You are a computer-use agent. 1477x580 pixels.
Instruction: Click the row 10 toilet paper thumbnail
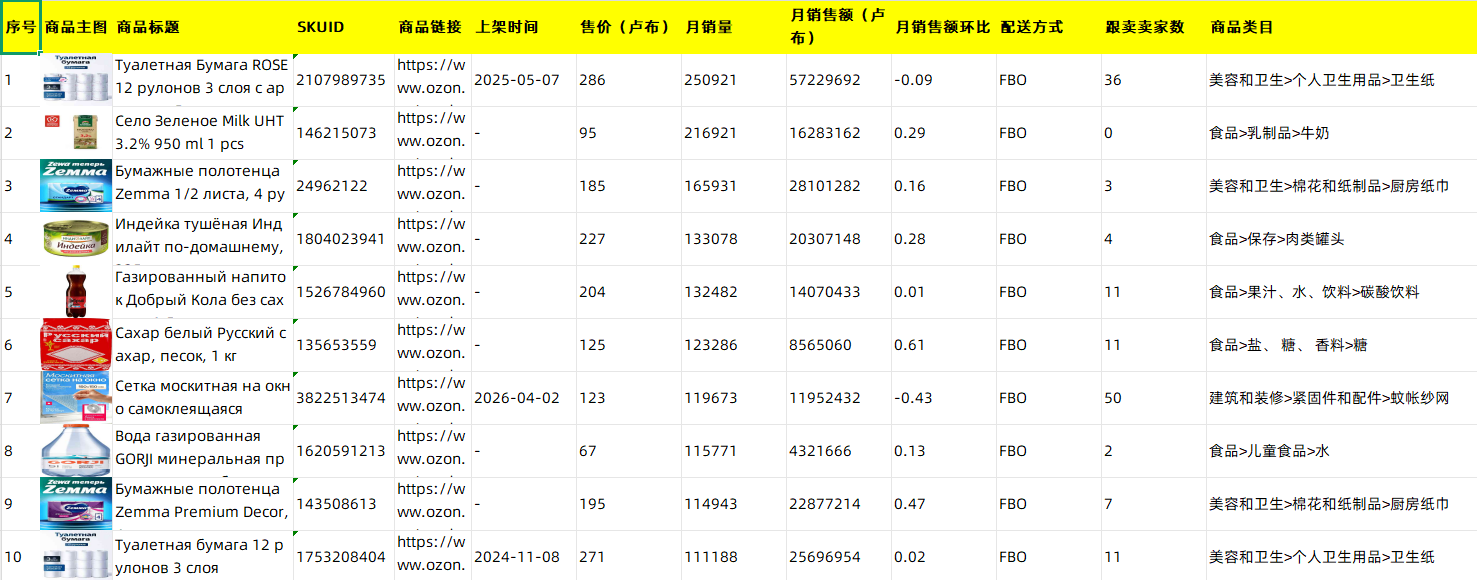pos(76,556)
